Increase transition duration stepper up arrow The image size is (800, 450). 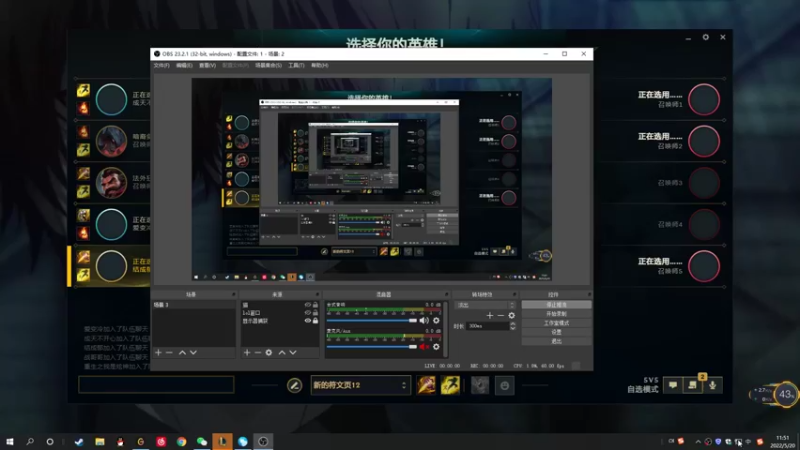coord(513,323)
